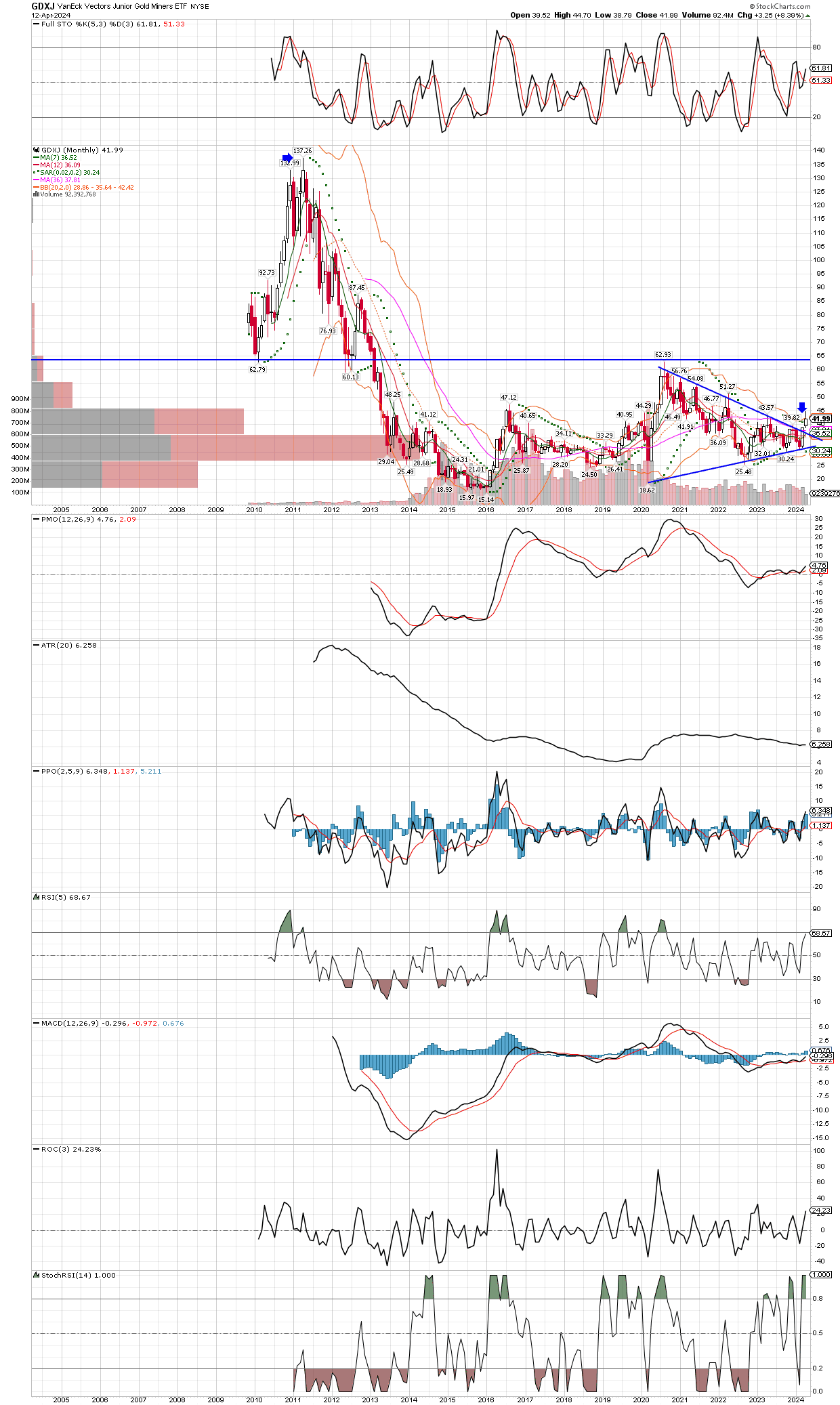Click the area-chart icon next to StochRSI(14)
Screen dimensions: 840x1405
coord(37,1275)
